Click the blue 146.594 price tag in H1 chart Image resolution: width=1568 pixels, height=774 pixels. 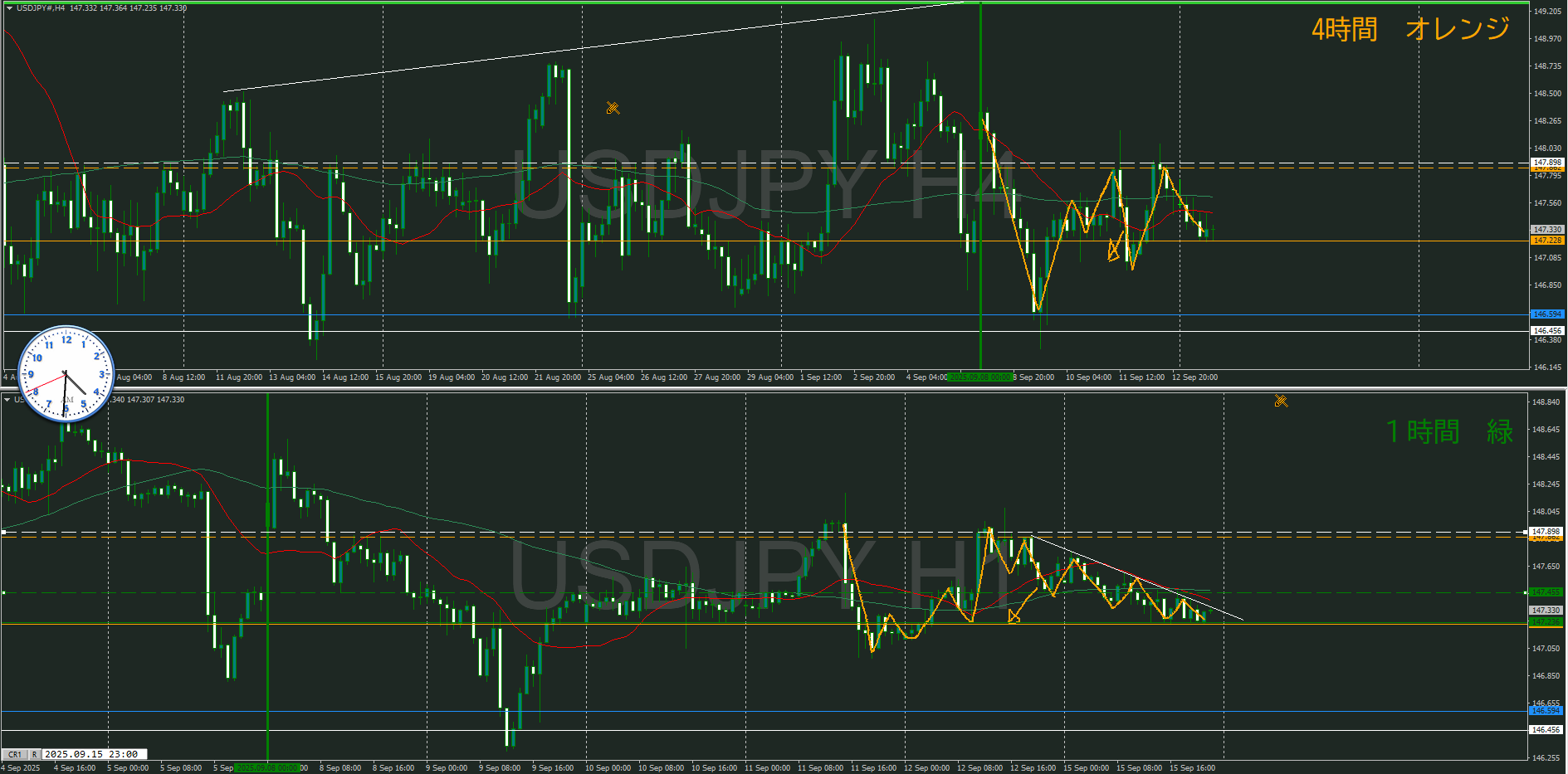coord(1546,711)
